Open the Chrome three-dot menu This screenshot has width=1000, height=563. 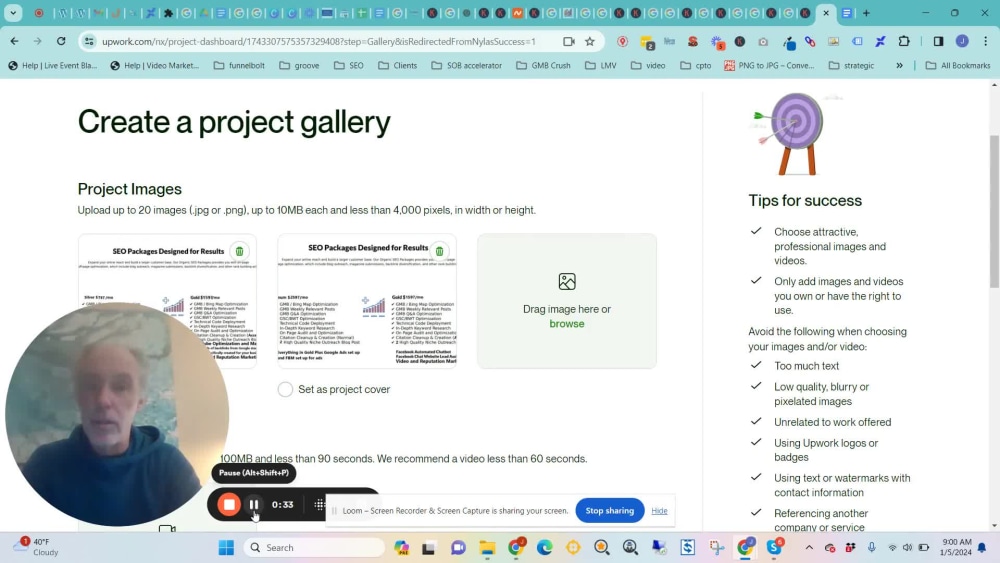[986, 41]
